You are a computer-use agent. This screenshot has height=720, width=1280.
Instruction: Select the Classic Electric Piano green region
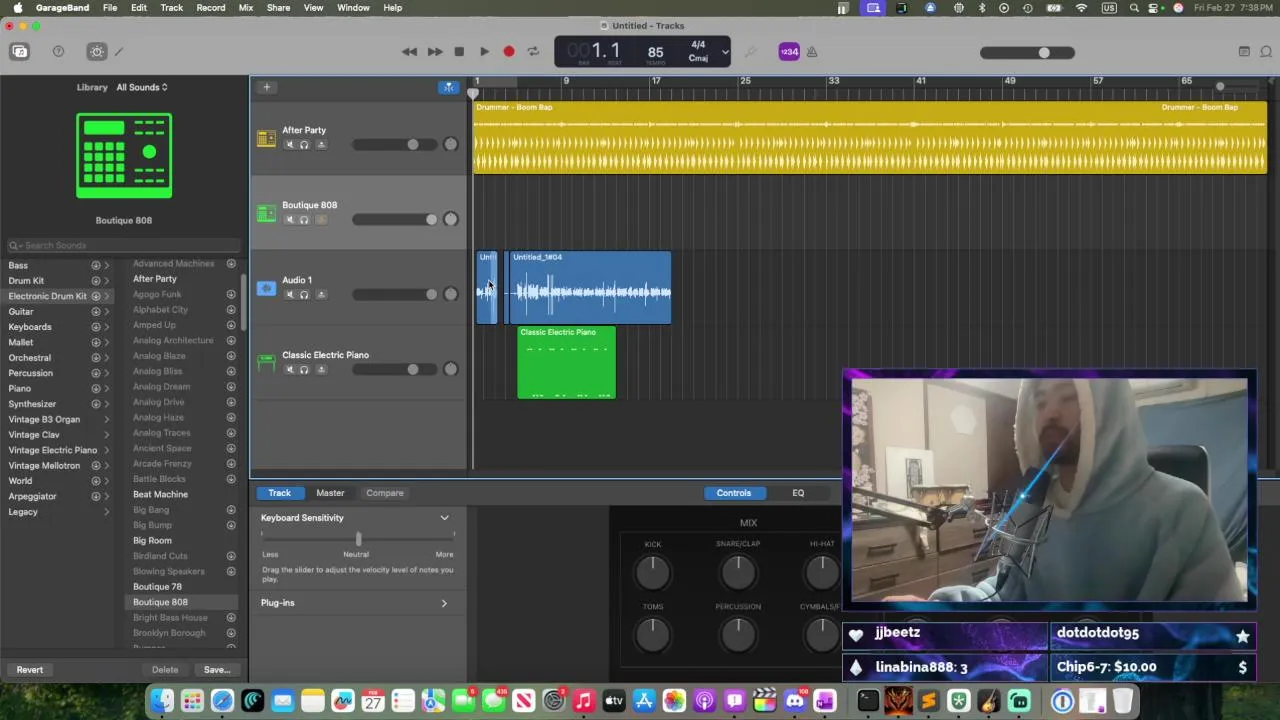pyautogui.click(x=566, y=363)
